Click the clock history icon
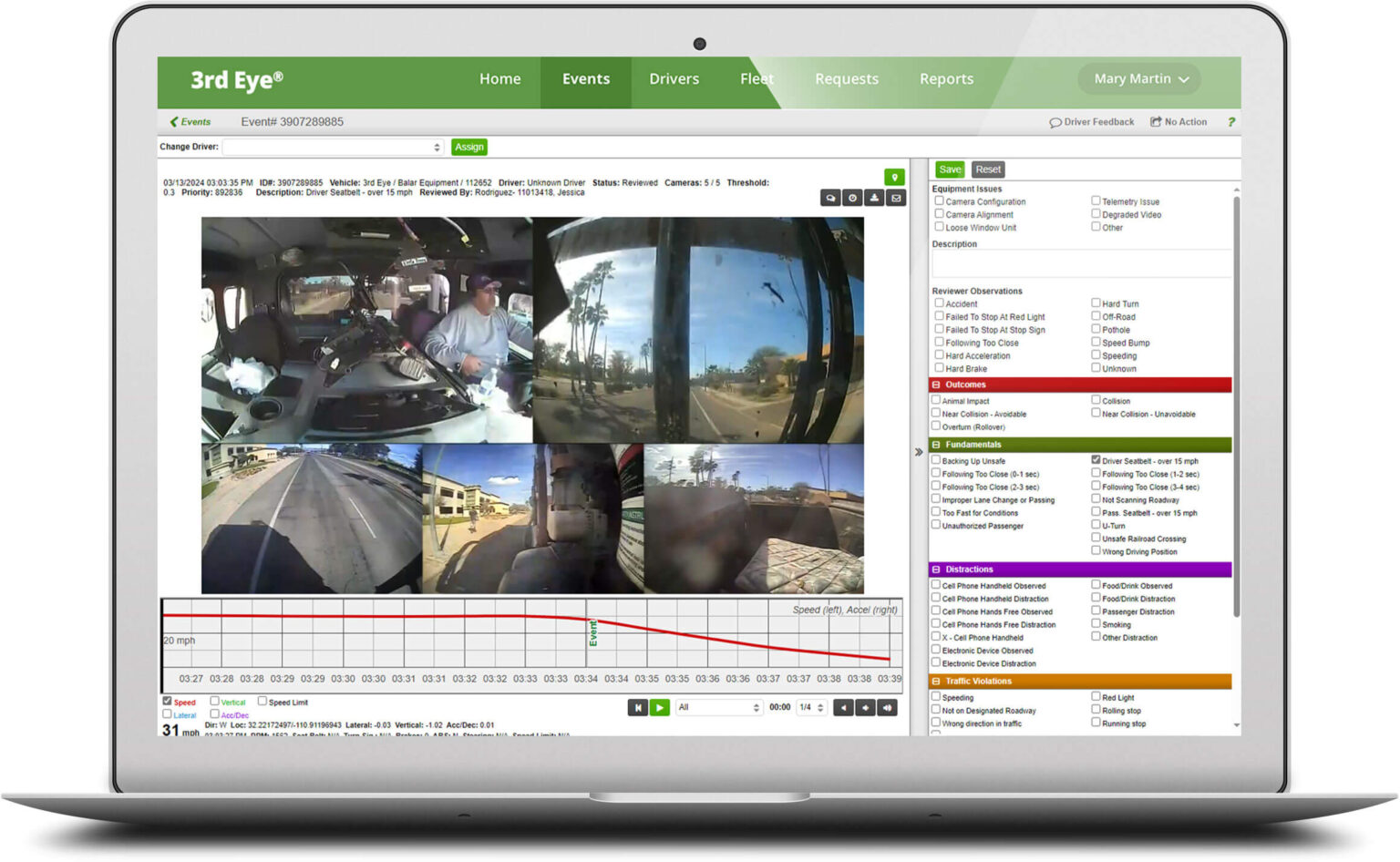The height and width of the screenshot is (862, 1400). pyautogui.click(x=852, y=198)
